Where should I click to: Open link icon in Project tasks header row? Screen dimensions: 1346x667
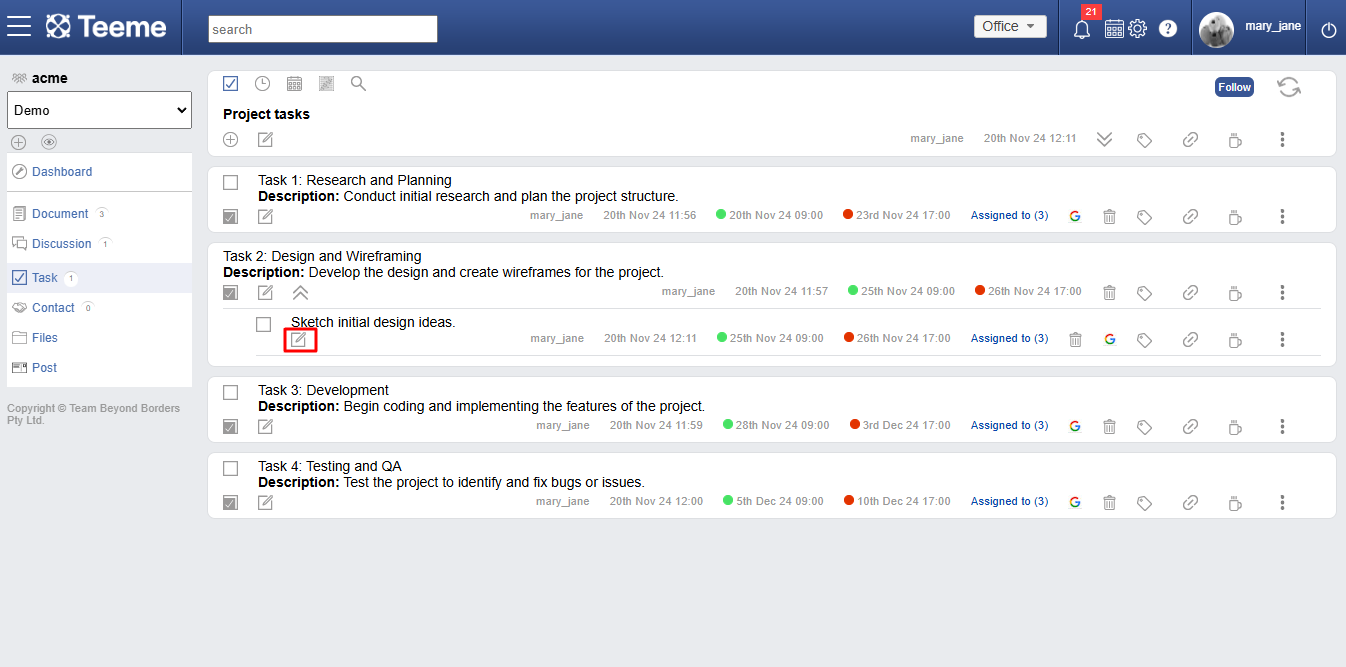[1190, 140]
